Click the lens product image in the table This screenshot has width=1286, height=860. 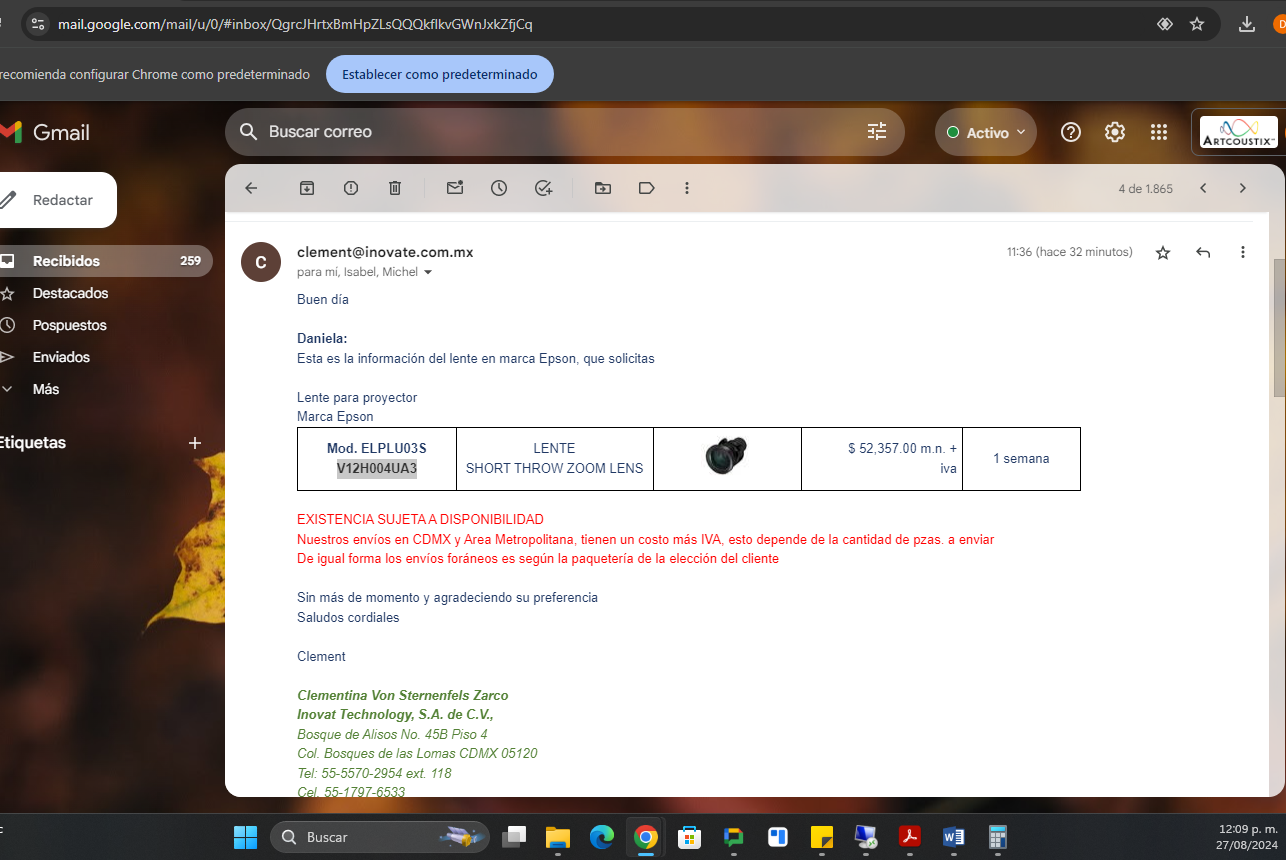tap(726, 456)
